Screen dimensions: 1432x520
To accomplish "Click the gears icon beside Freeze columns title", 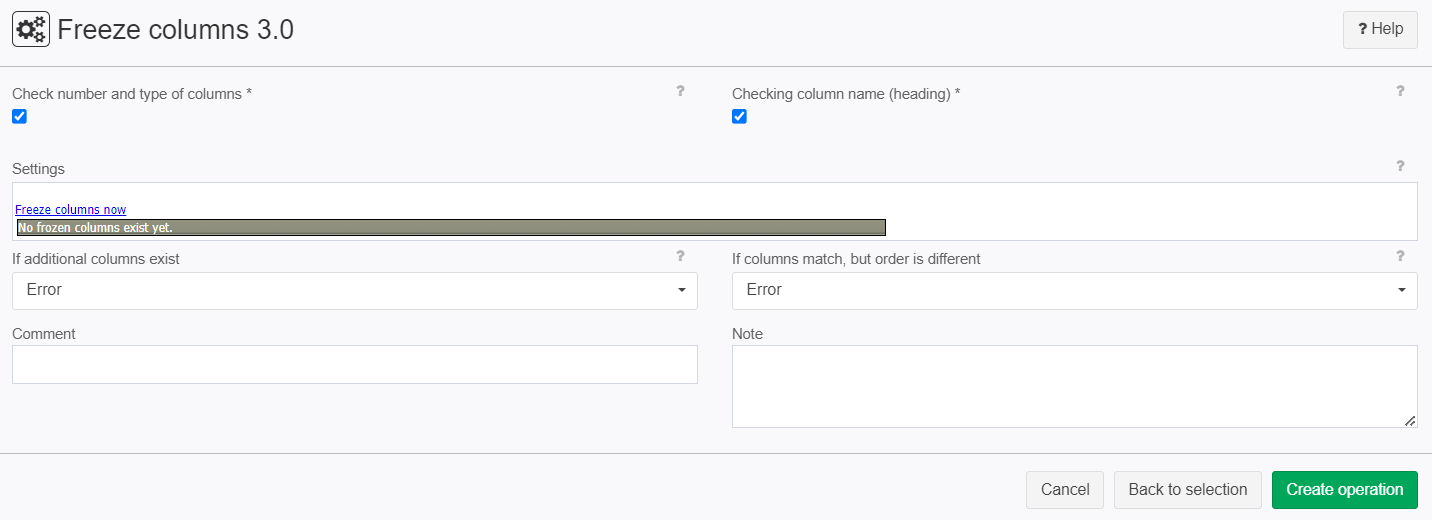I will pyautogui.click(x=31, y=30).
